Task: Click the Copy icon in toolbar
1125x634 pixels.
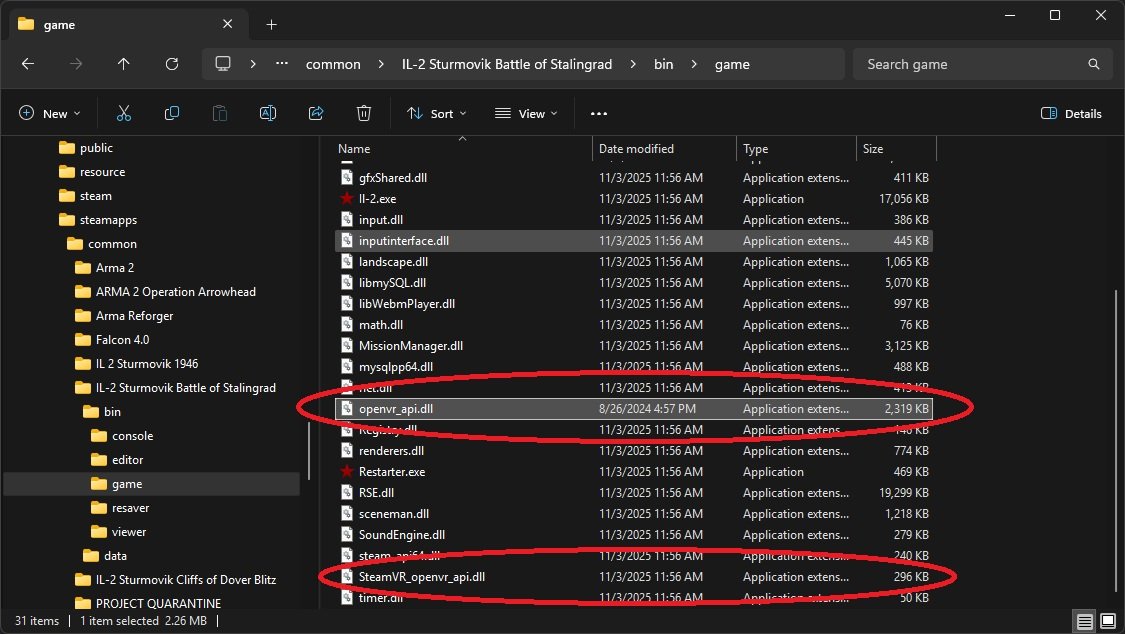Action: pos(172,114)
